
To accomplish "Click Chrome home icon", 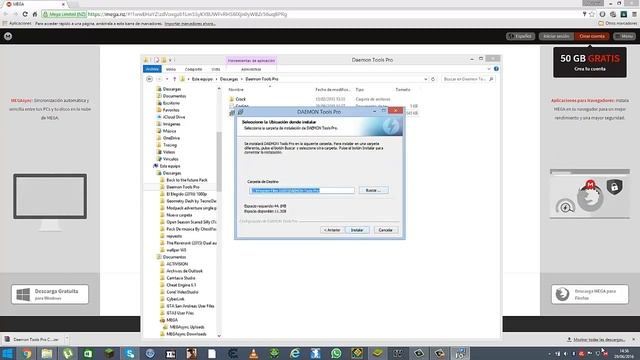I will (x=35, y=14).
